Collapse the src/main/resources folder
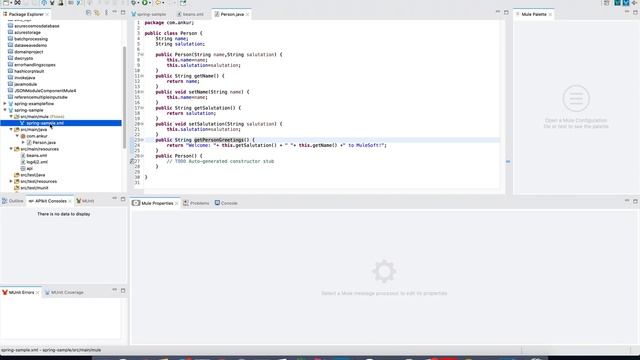The width and height of the screenshot is (640, 360). 11,149
